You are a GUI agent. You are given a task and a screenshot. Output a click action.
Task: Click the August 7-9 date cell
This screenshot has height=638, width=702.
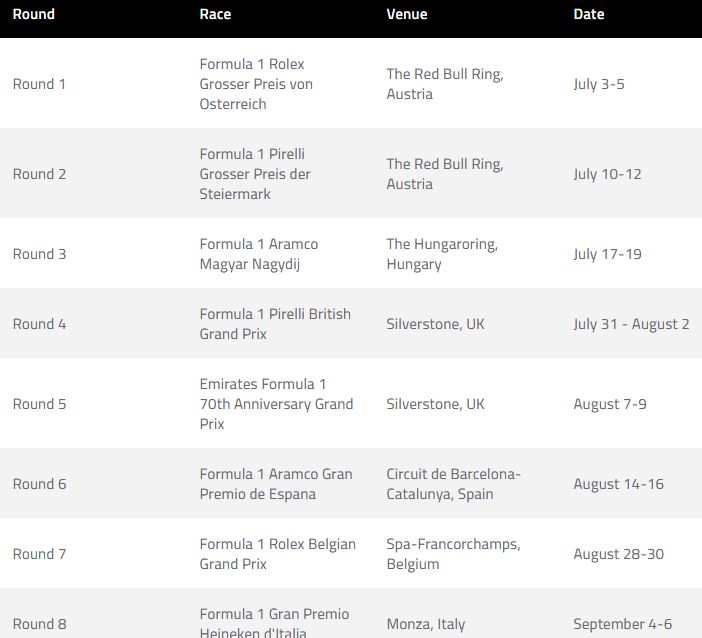tap(610, 404)
